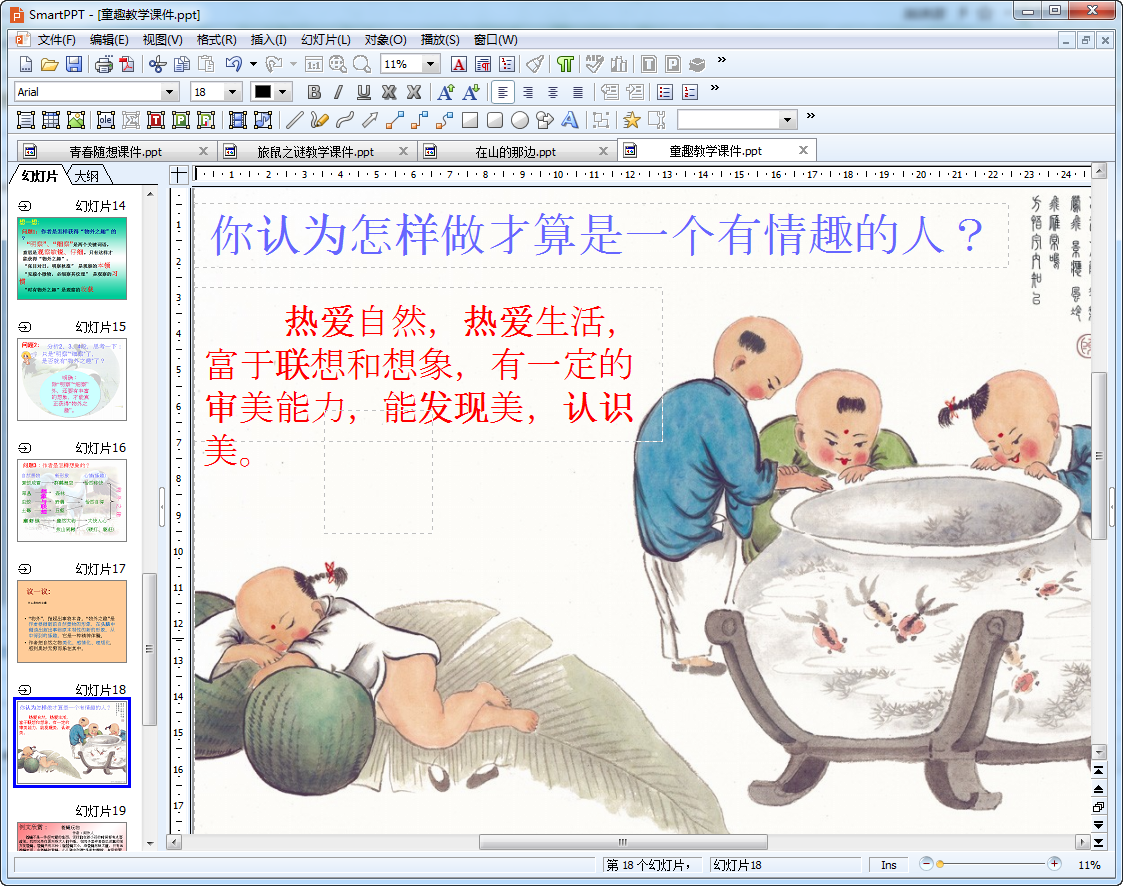
Task: Select the arrow drawing tool
Action: 370,120
